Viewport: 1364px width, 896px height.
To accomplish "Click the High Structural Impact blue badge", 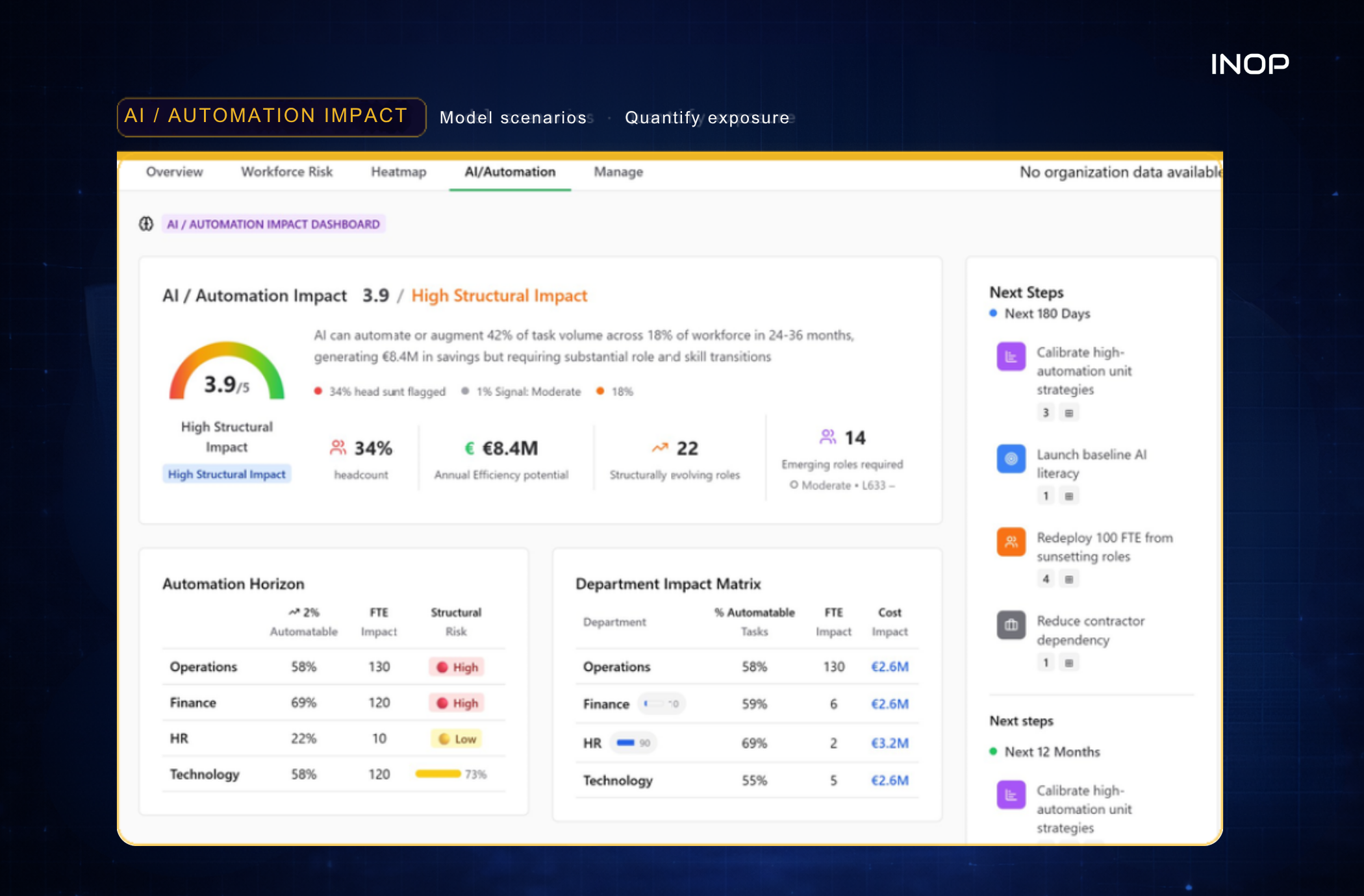I will pyautogui.click(x=227, y=474).
